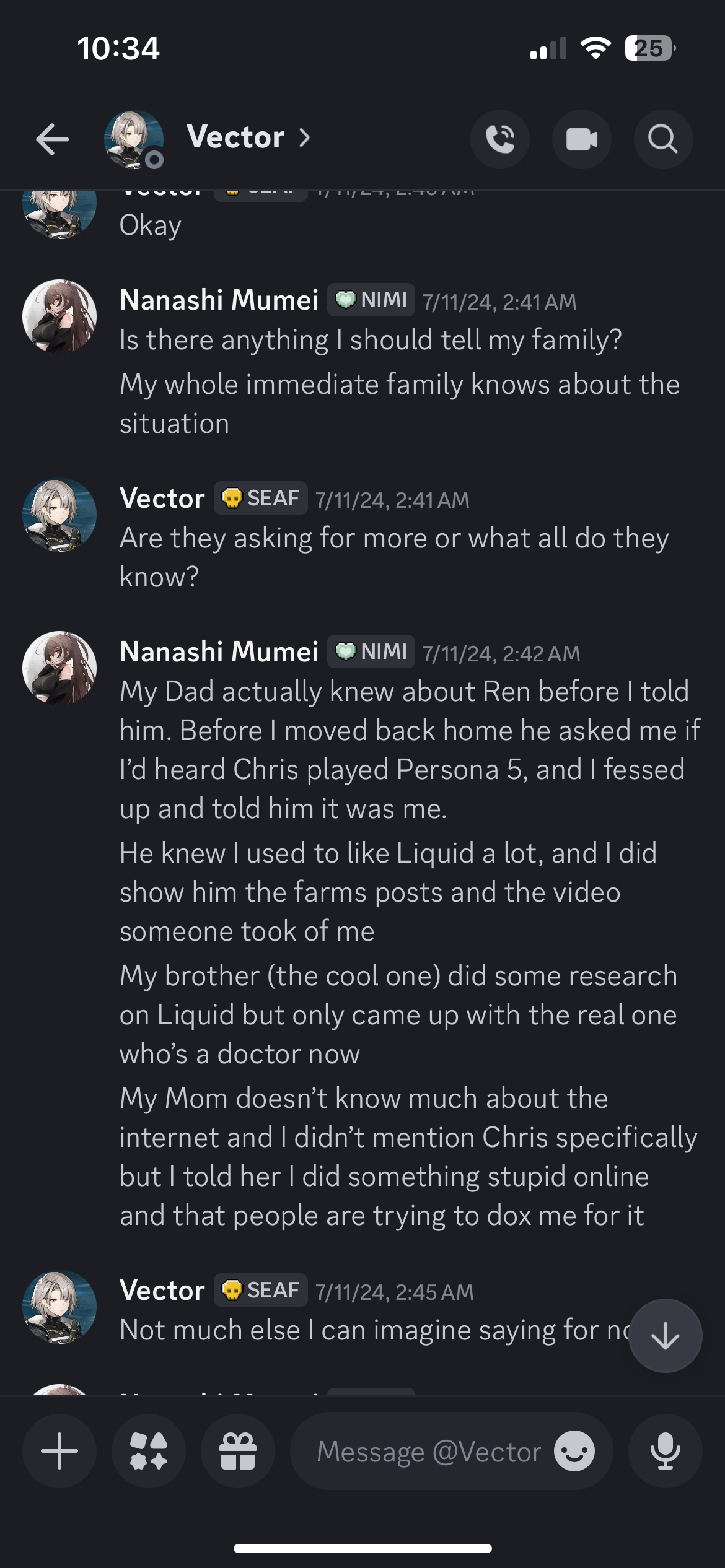Start a voice call with Vector

[x=500, y=139]
